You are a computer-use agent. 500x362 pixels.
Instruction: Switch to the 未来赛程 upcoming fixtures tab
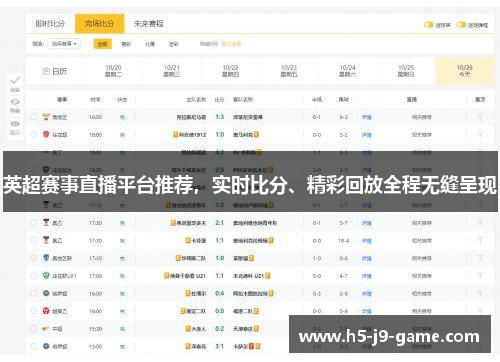(x=149, y=24)
